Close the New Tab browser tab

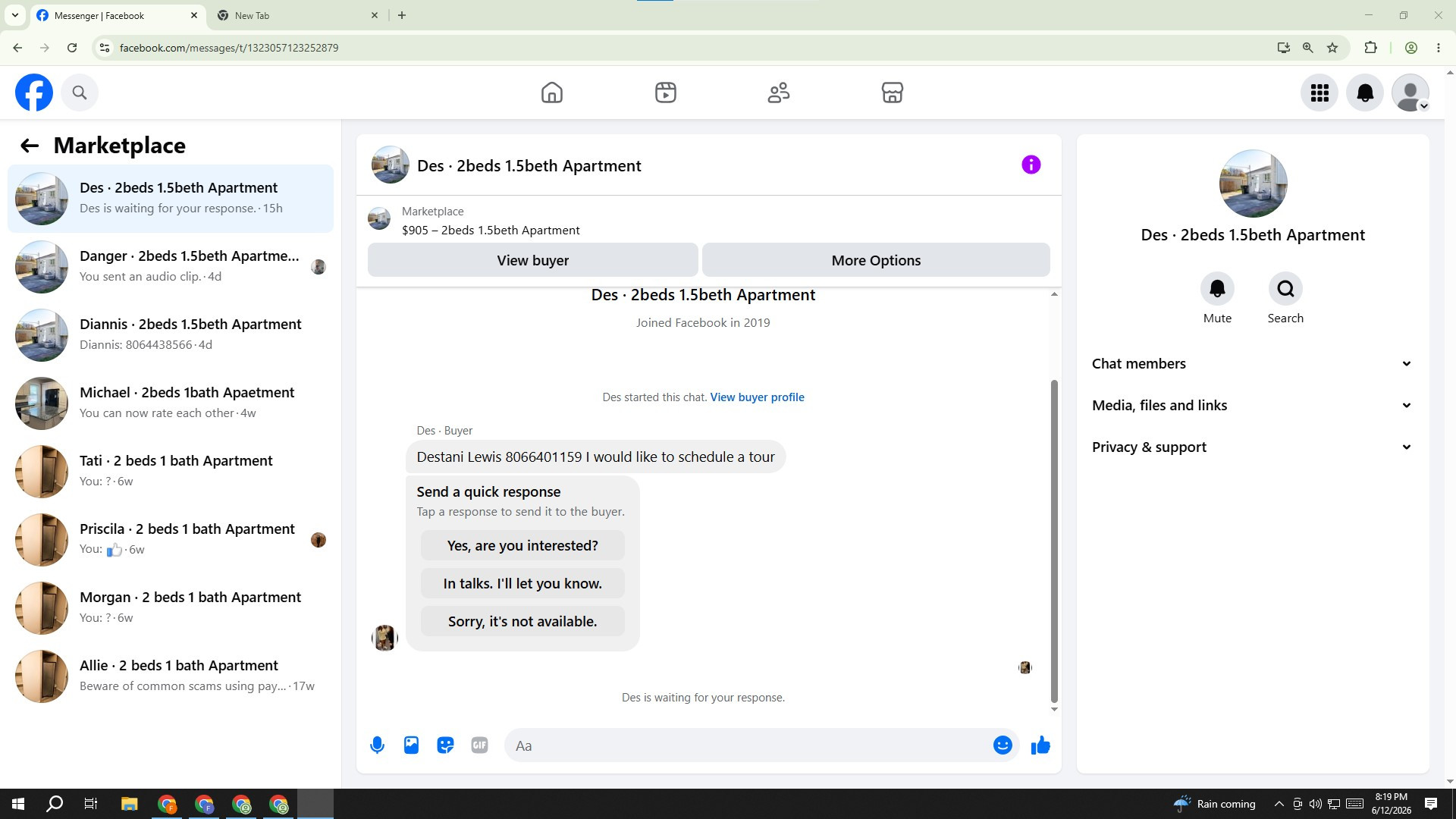375,15
